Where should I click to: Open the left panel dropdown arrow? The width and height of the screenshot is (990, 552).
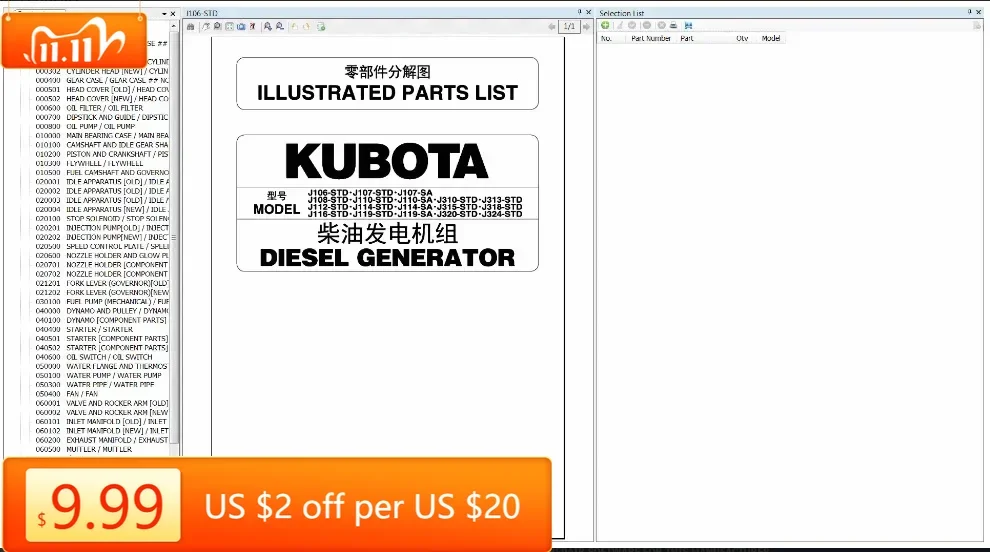point(164,13)
